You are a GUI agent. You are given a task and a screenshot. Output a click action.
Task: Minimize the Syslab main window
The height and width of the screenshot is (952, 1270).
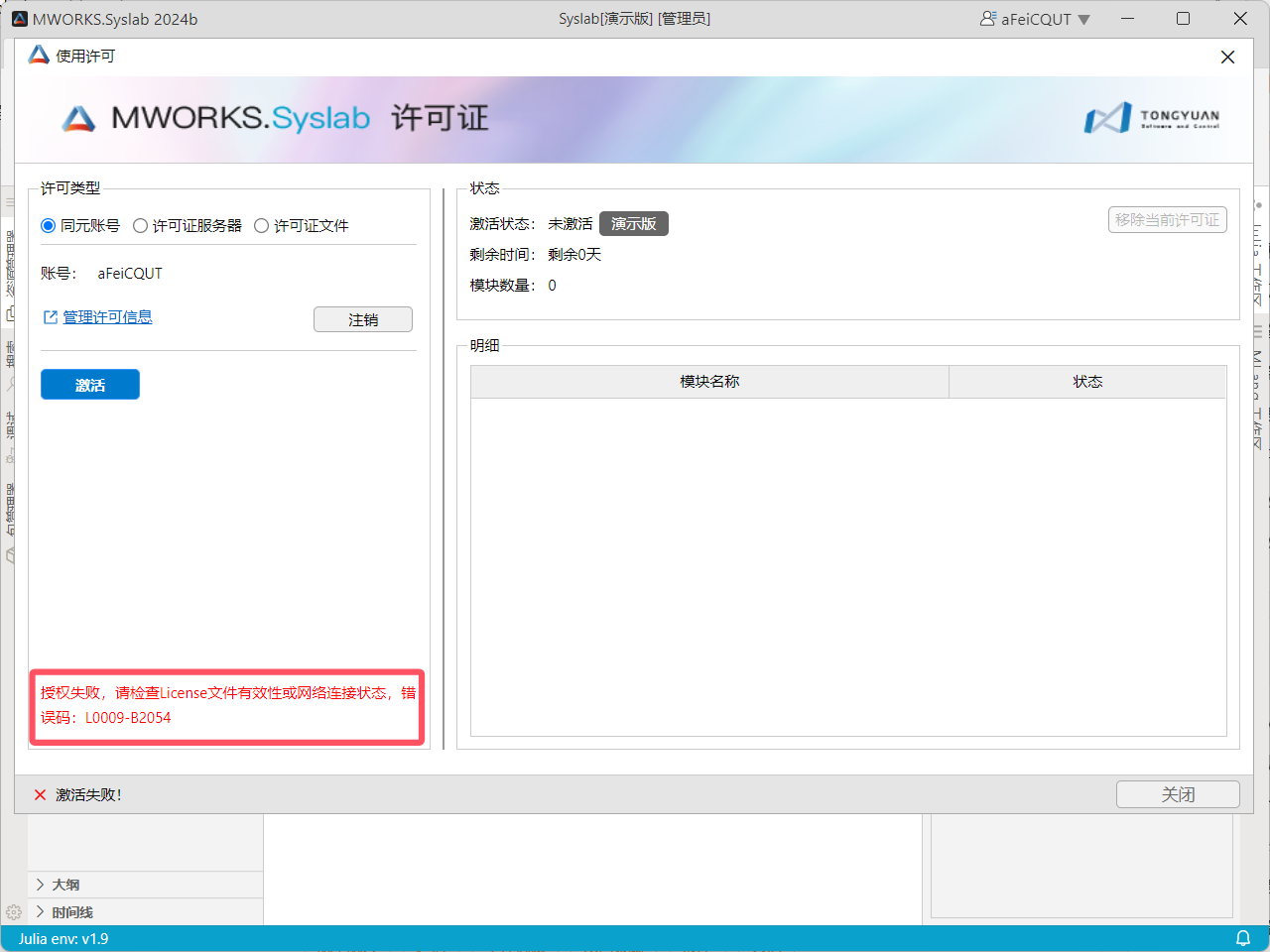click(1128, 19)
